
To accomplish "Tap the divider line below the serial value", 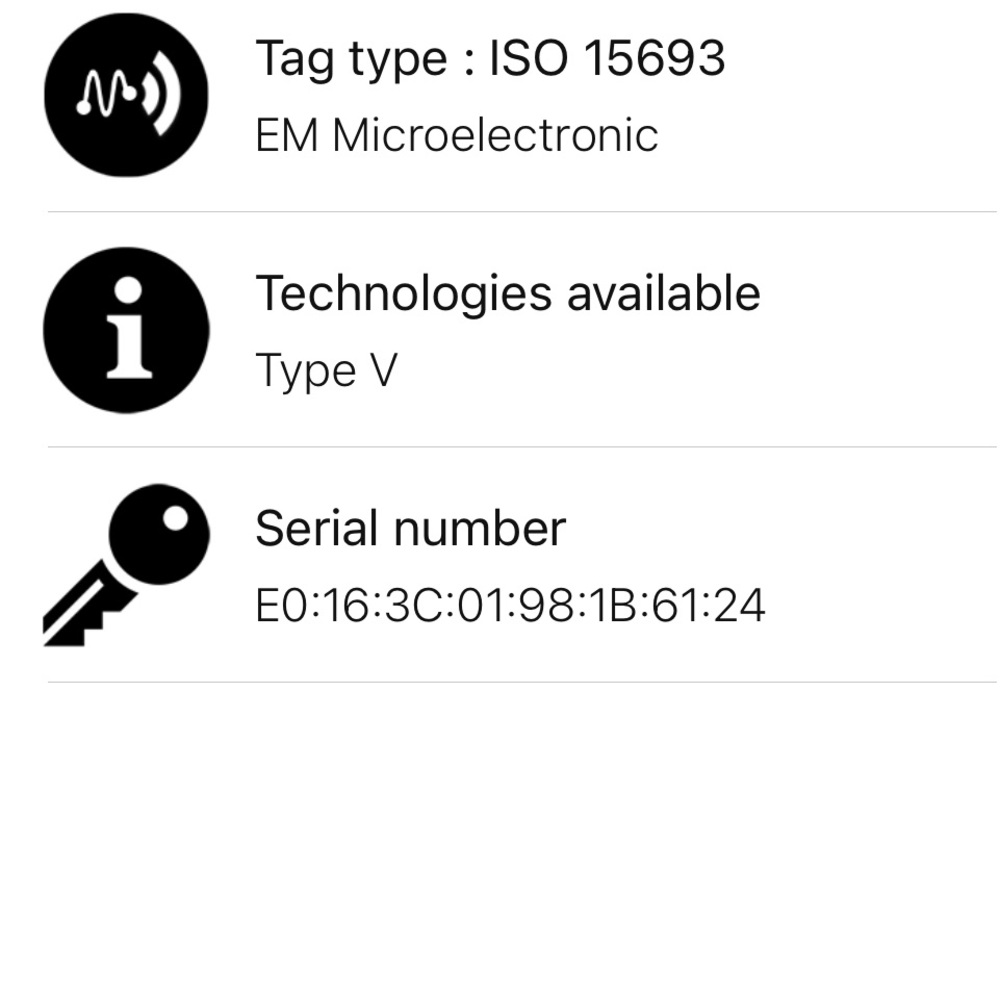I will coord(522,682).
